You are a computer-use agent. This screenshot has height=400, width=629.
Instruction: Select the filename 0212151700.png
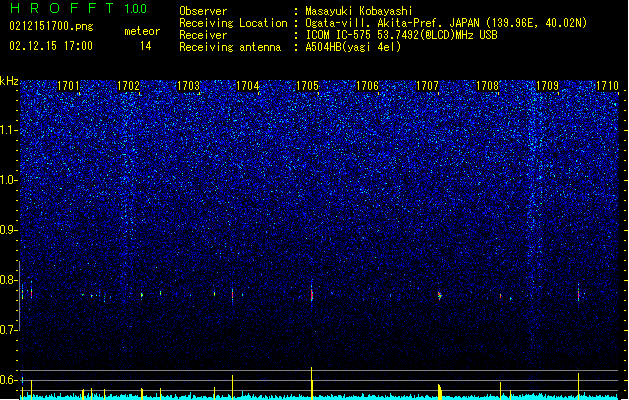pos(51,26)
